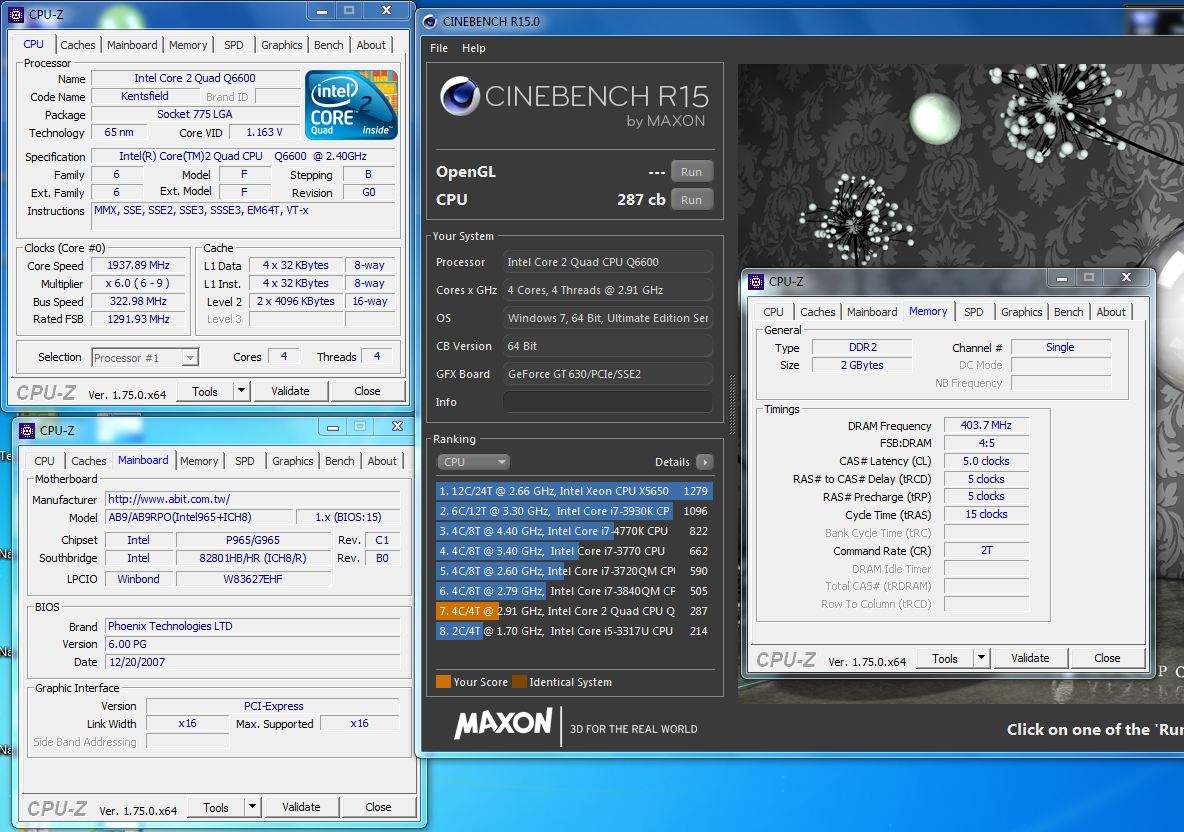Image resolution: width=1184 pixels, height=832 pixels.
Task: Run the CPU benchmark
Action: pos(691,199)
